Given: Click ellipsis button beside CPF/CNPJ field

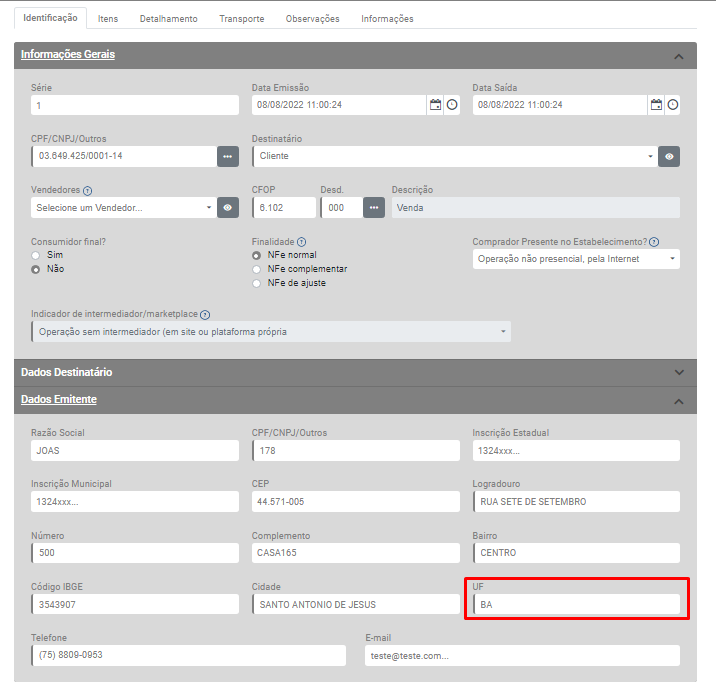Looking at the screenshot, I should pyautogui.click(x=228, y=156).
